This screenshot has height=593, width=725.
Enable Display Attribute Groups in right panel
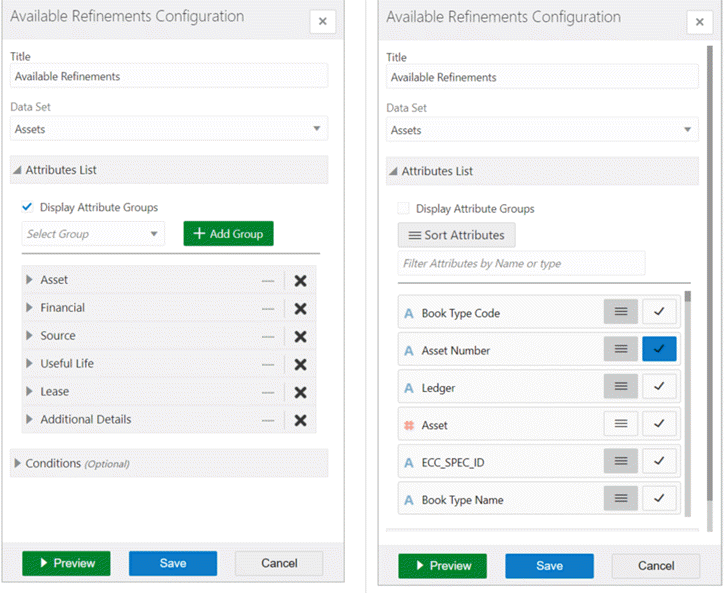403,209
